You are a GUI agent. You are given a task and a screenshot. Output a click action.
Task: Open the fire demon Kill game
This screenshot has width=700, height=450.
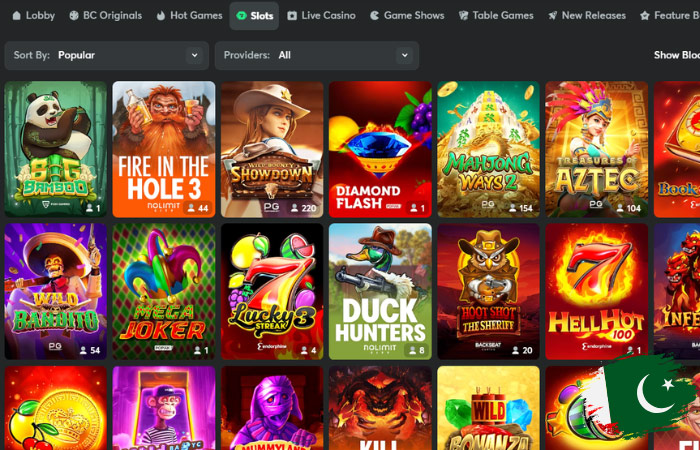tap(380, 408)
